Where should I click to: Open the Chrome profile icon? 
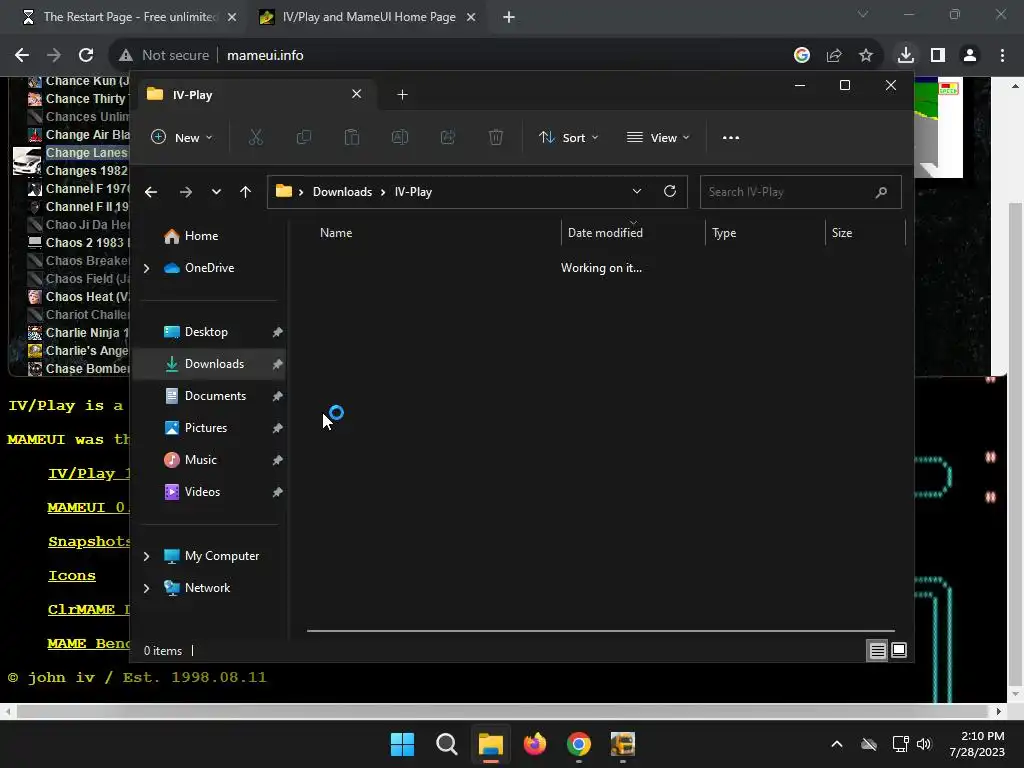coord(970,56)
